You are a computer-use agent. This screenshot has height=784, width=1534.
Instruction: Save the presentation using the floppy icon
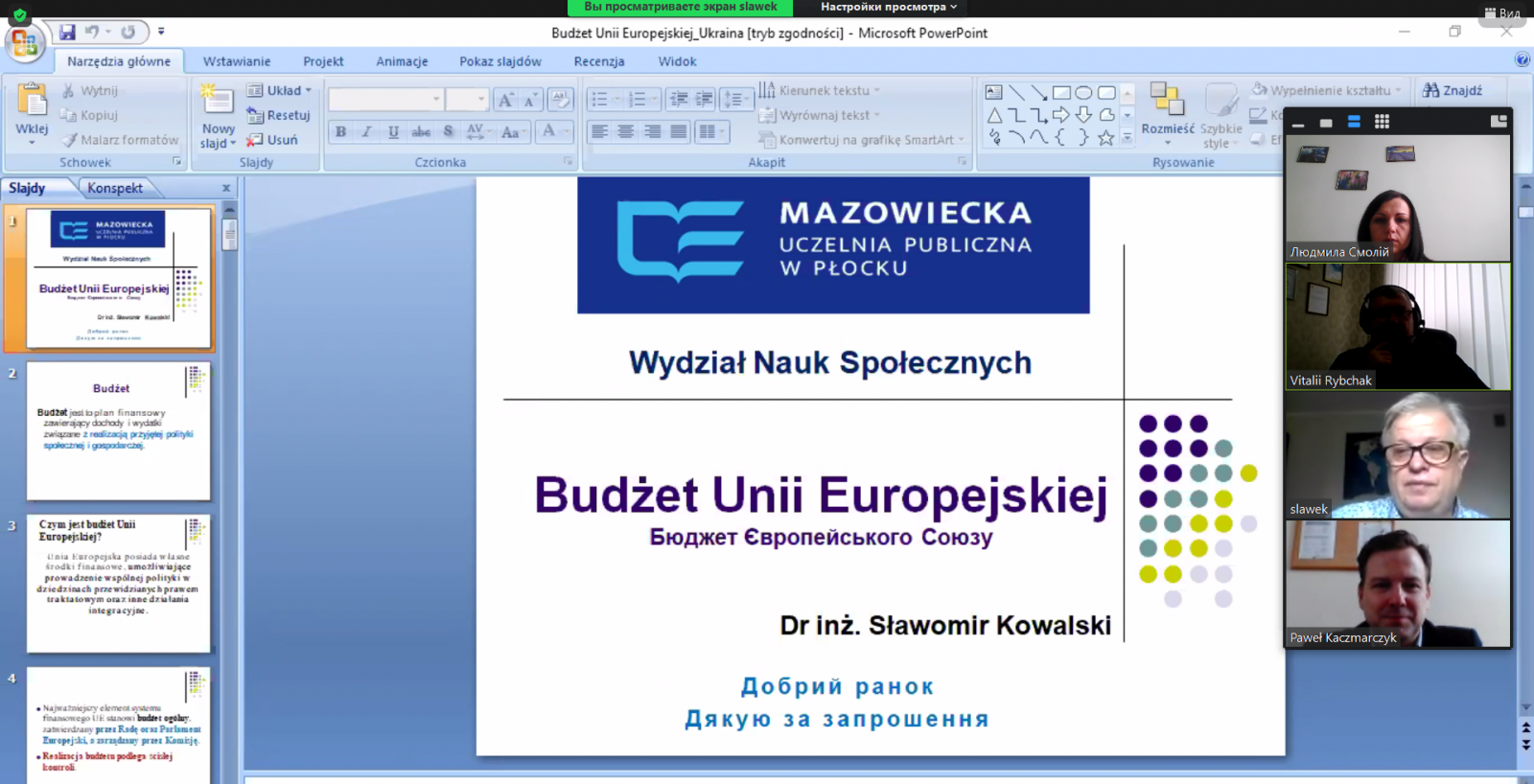pos(67,32)
